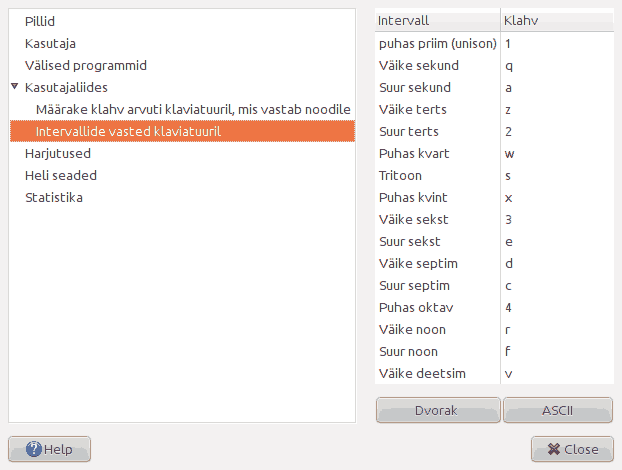Edit key cell for Suur terts
Screen dimensions: 622x470
557,131
